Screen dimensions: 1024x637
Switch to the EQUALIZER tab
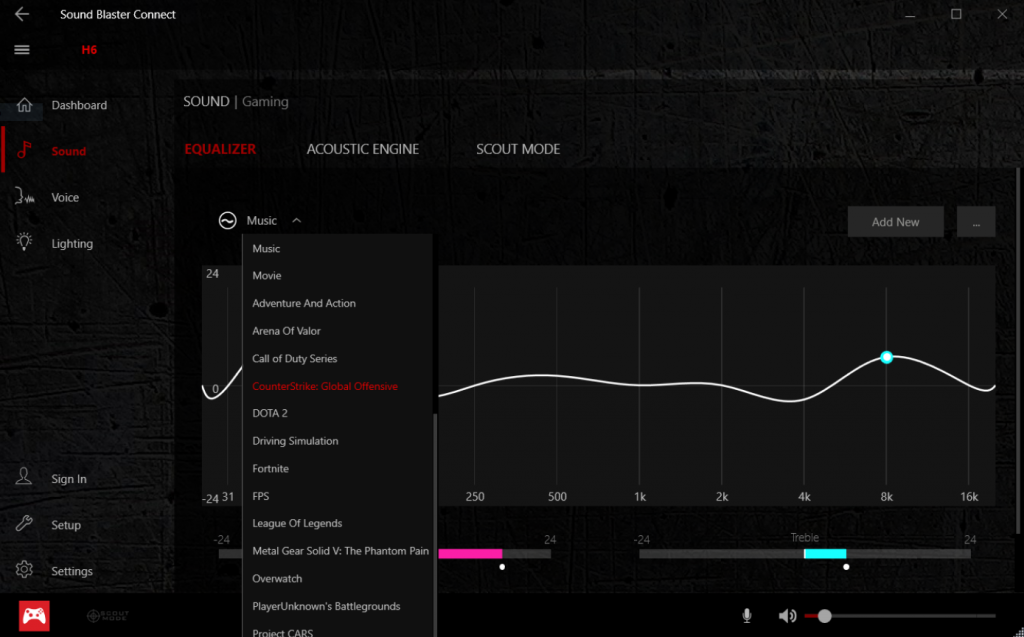tap(220, 149)
